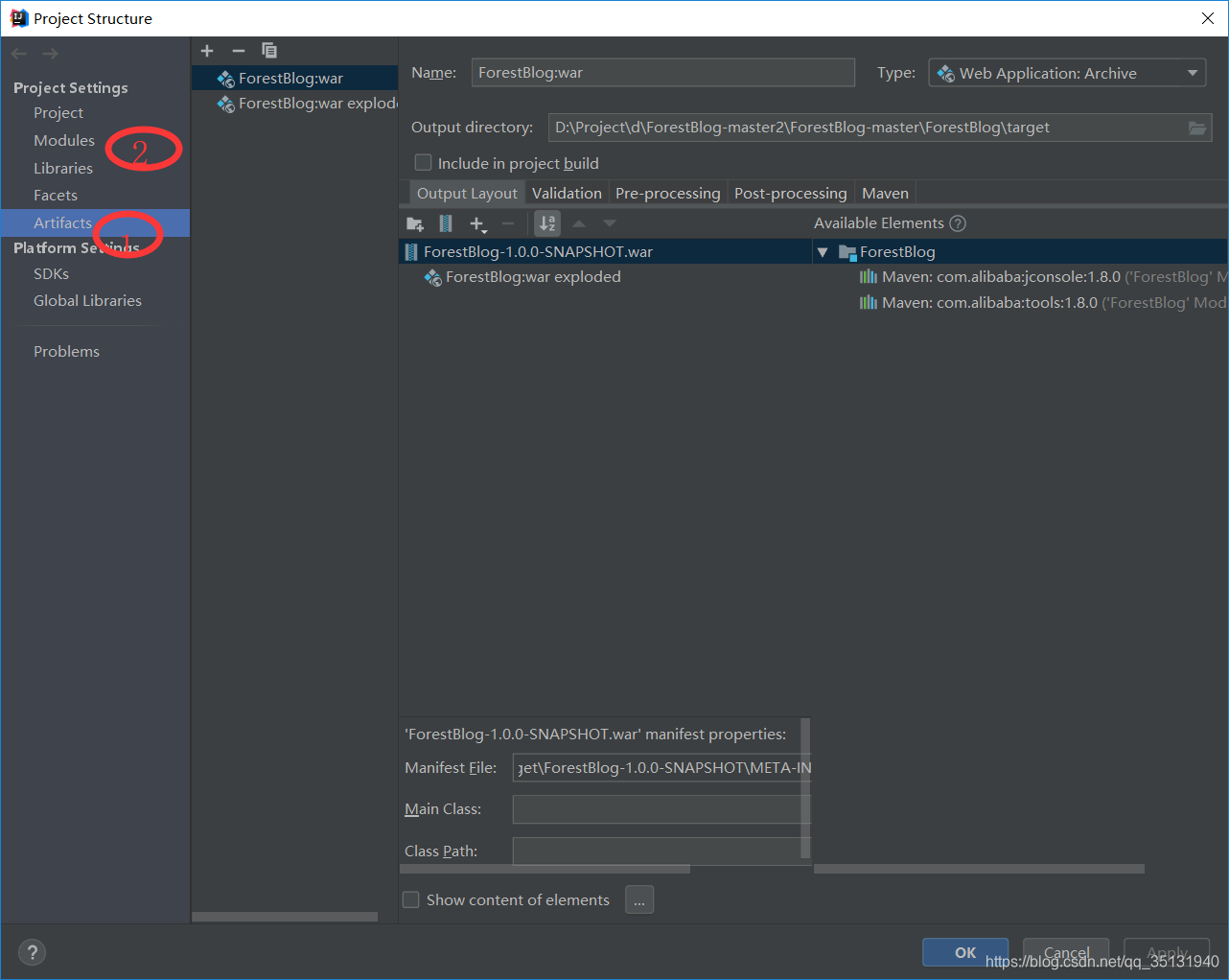
Task: Switch to Post-processing tab
Action: [791, 193]
